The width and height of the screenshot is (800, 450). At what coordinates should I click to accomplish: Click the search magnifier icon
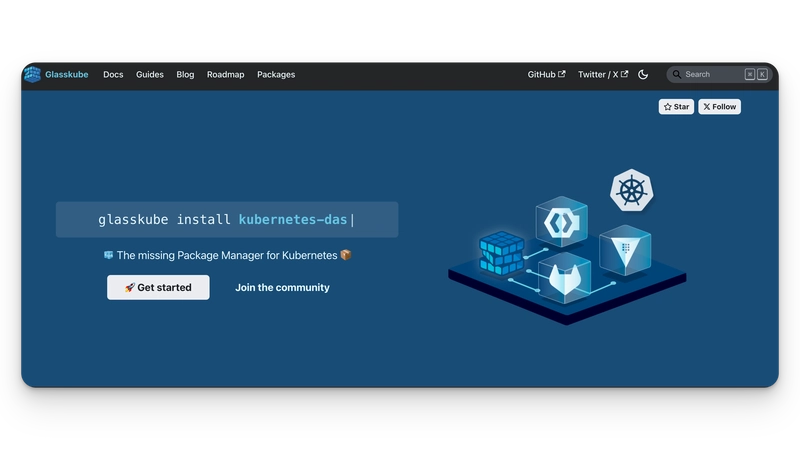click(677, 74)
